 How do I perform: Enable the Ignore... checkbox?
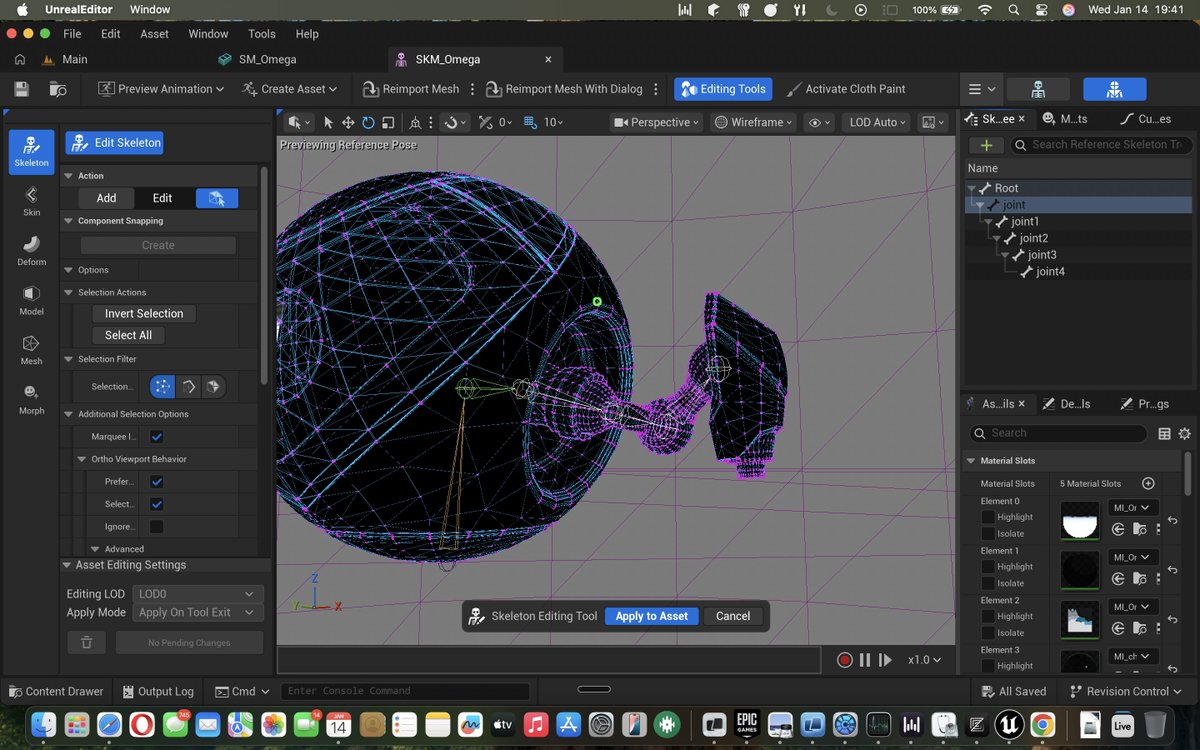[x=157, y=526]
